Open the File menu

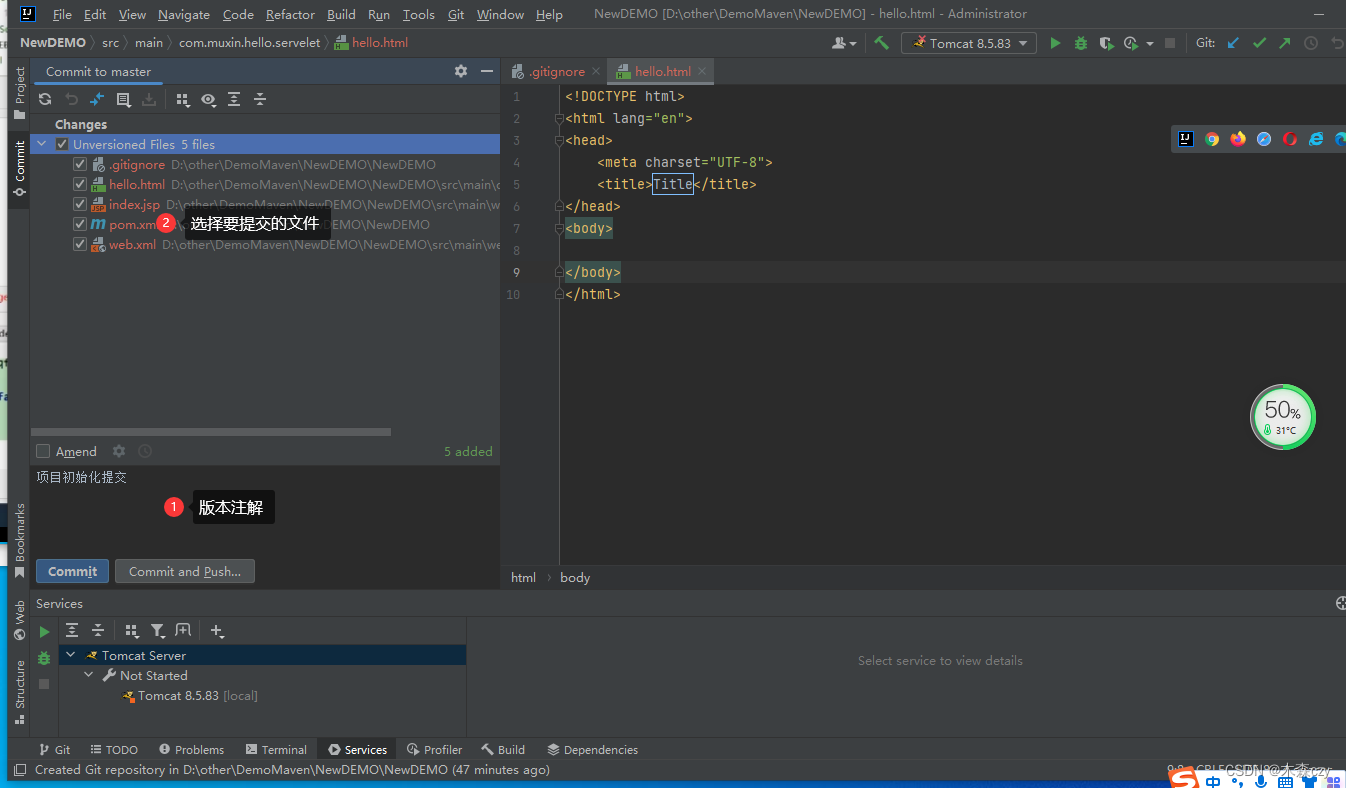coord(62,14)
